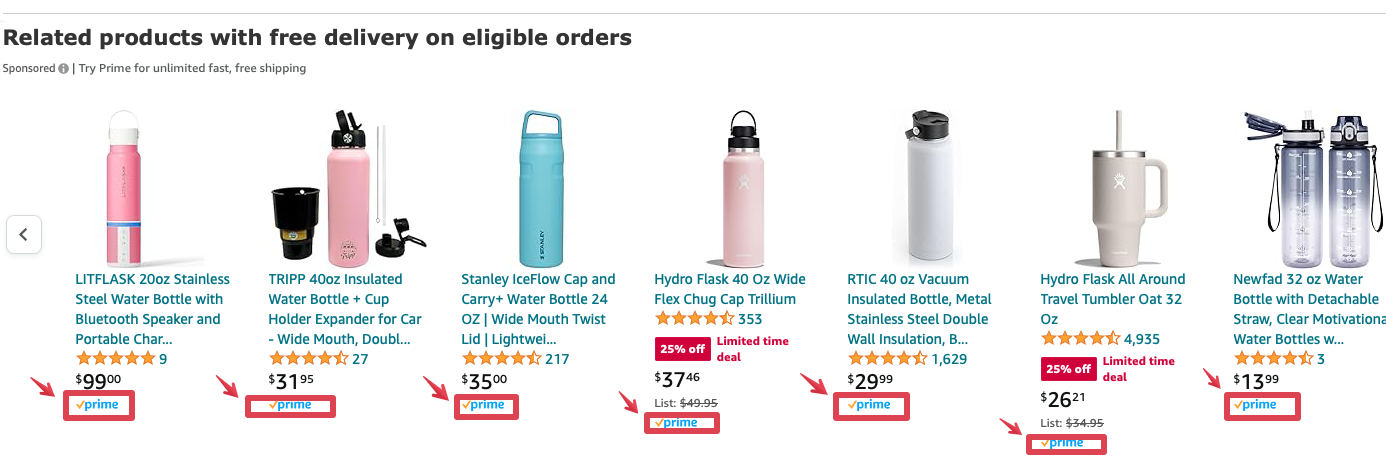Click star rating of Hydro Flask Trillium
This screenshot has width=1386, height=465.
coord(694,319)
